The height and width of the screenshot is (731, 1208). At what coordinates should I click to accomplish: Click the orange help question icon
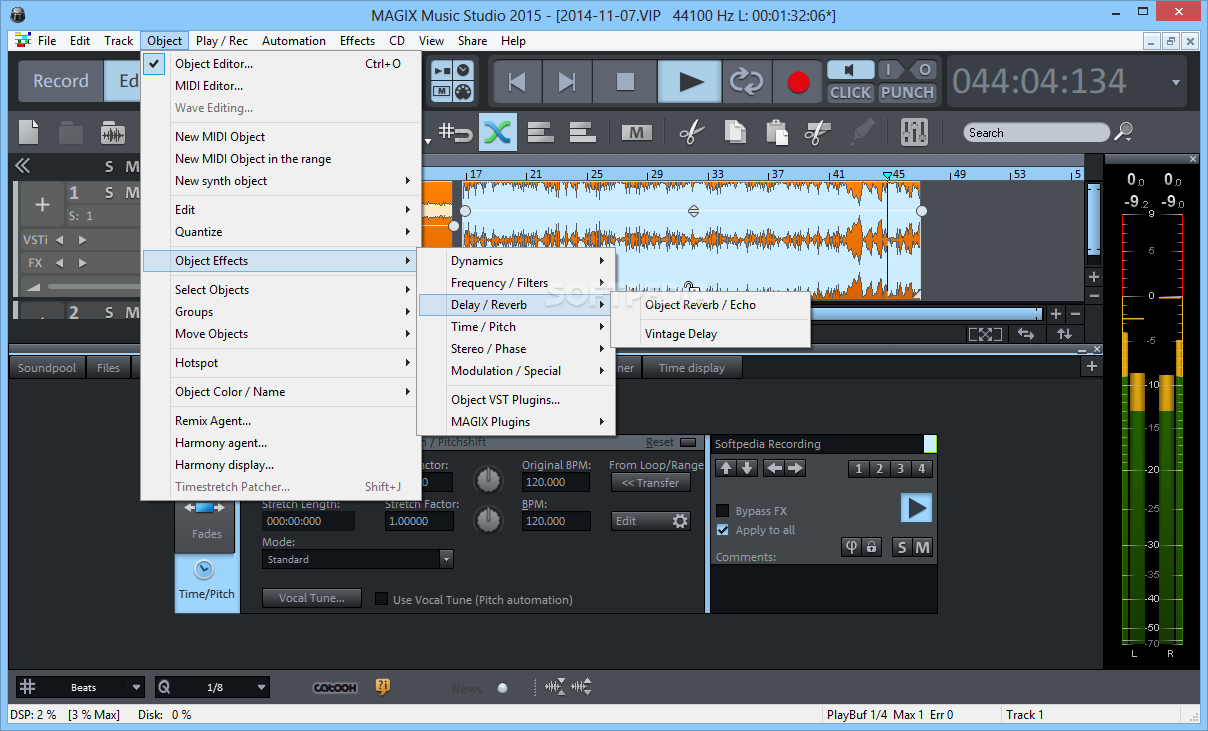(x=382, y=687)
